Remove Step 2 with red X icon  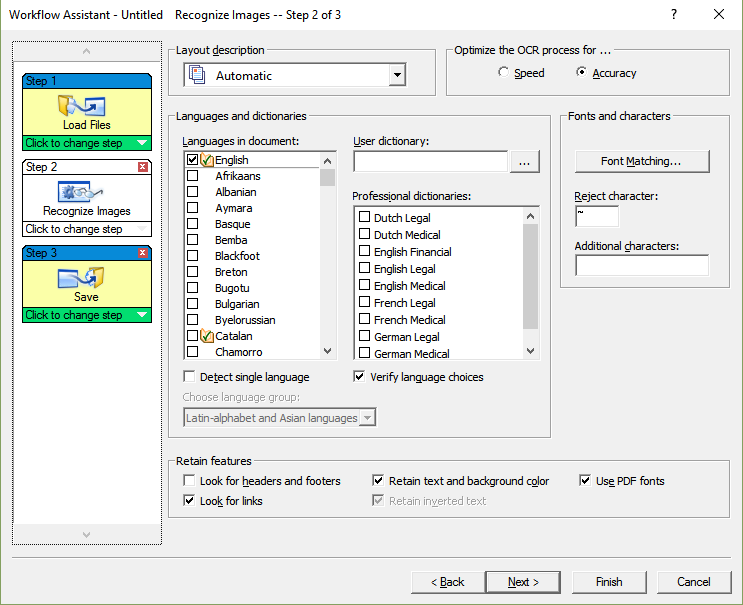coord(143,167)
